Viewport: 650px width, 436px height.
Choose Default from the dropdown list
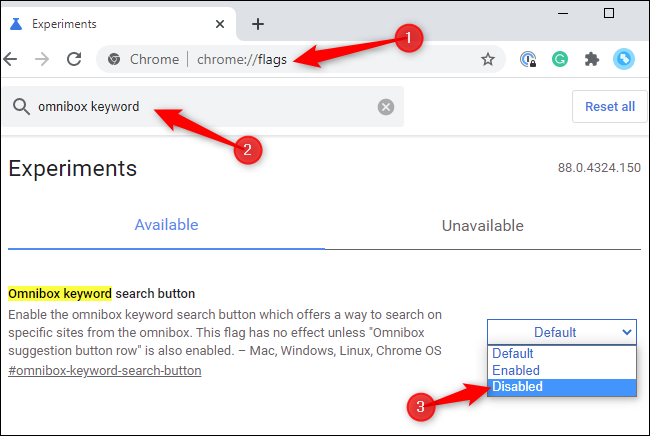tap(562, 354)
